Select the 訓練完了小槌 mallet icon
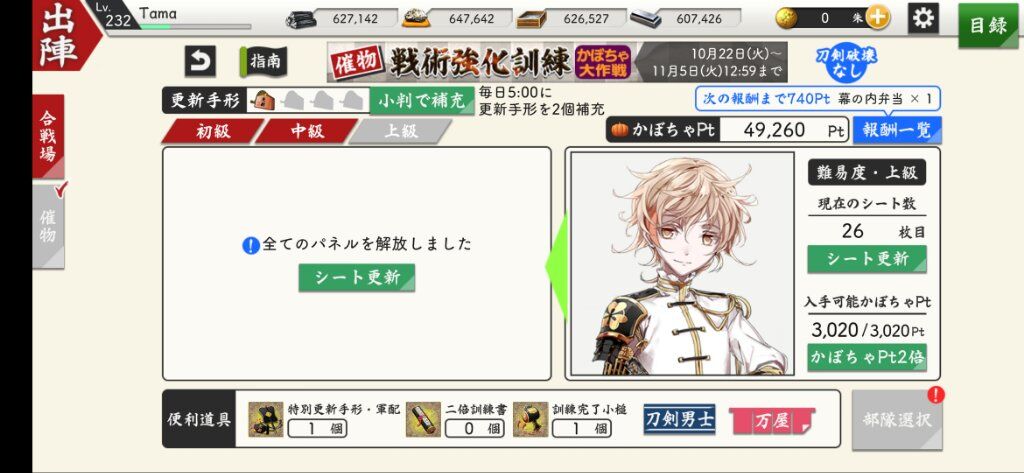 coord(530,419)
